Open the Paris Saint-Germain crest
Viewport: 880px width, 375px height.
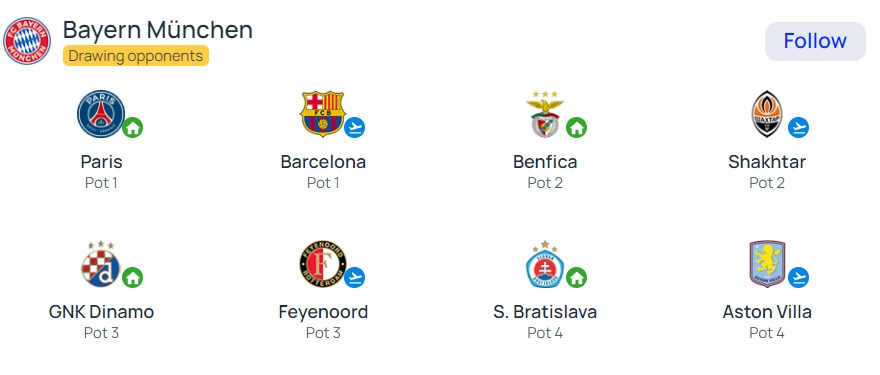(101, 114)
